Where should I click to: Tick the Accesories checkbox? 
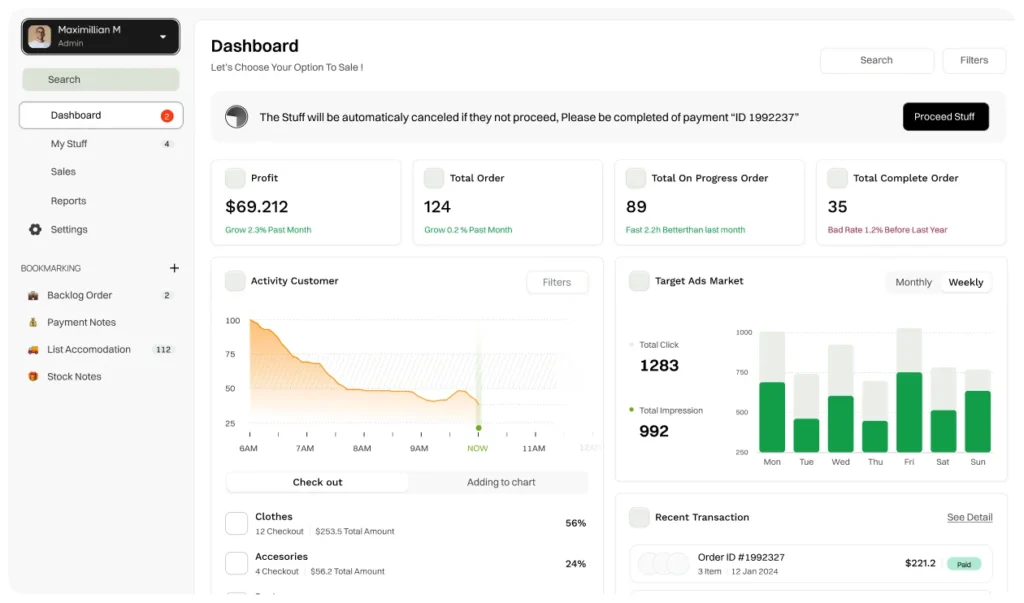coord(236,563)
